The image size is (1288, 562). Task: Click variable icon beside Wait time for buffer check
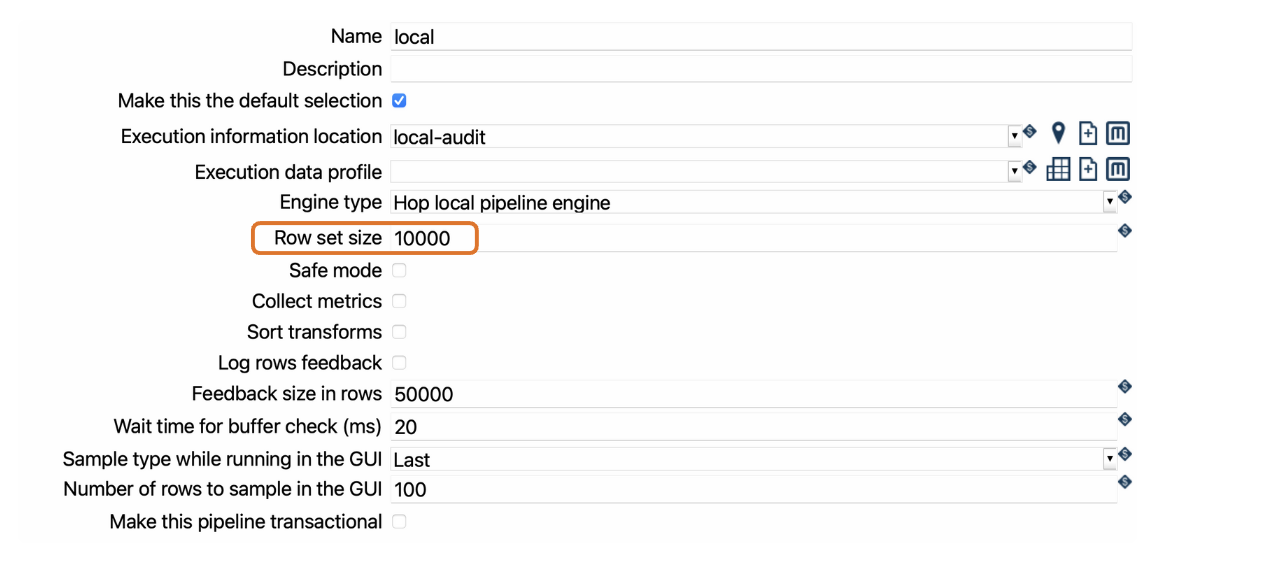1124,420
